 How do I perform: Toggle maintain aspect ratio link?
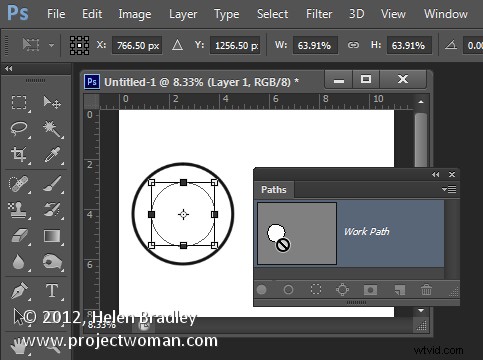tap(353, 45)
